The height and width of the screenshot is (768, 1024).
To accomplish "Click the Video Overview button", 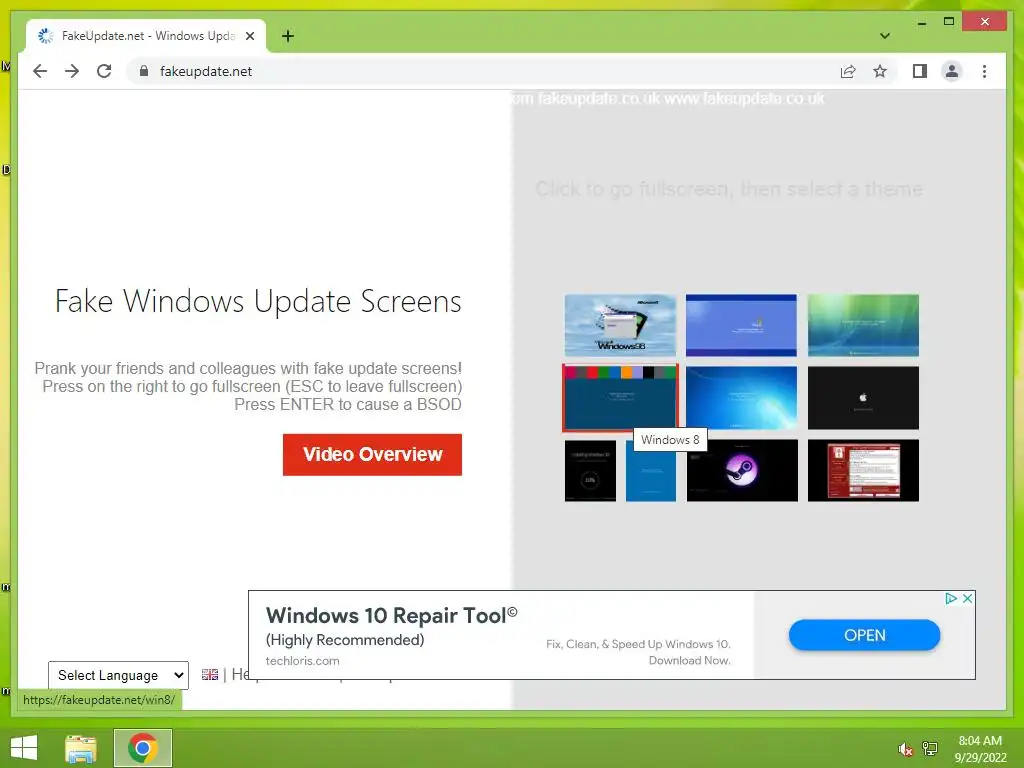I will [372, 455].
